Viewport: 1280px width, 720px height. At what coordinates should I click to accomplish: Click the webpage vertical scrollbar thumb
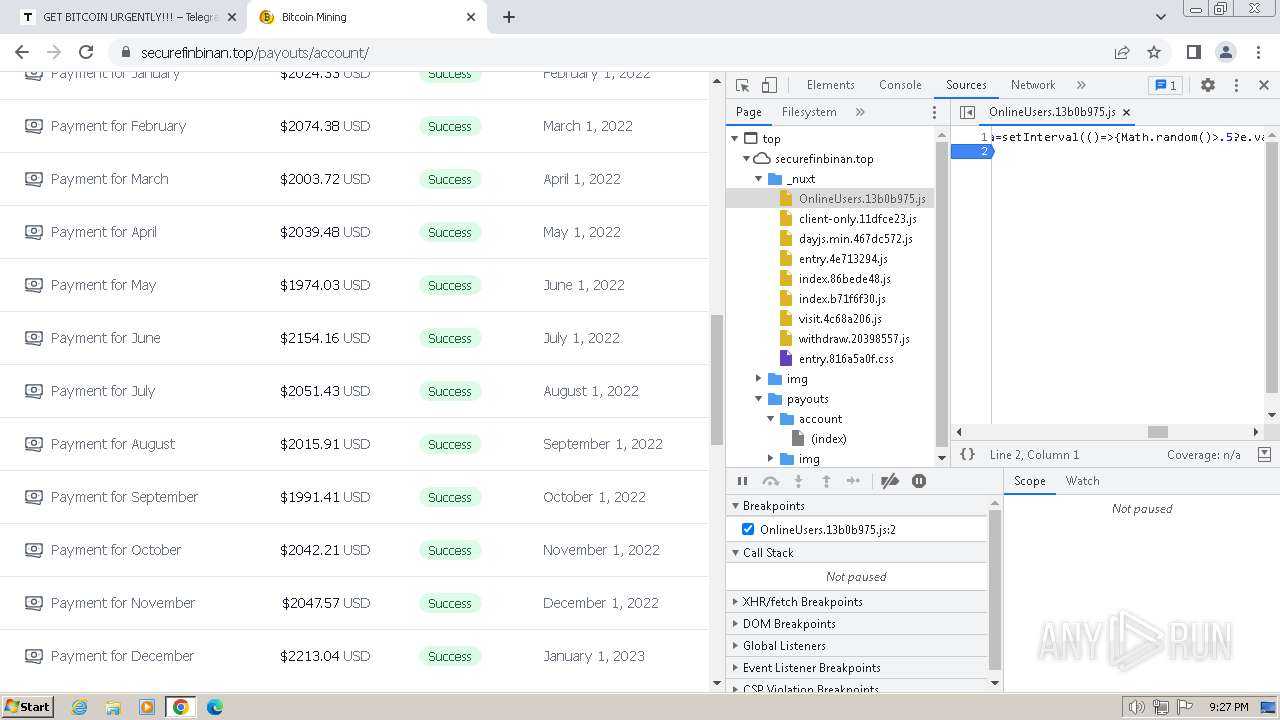click(716, 380)
